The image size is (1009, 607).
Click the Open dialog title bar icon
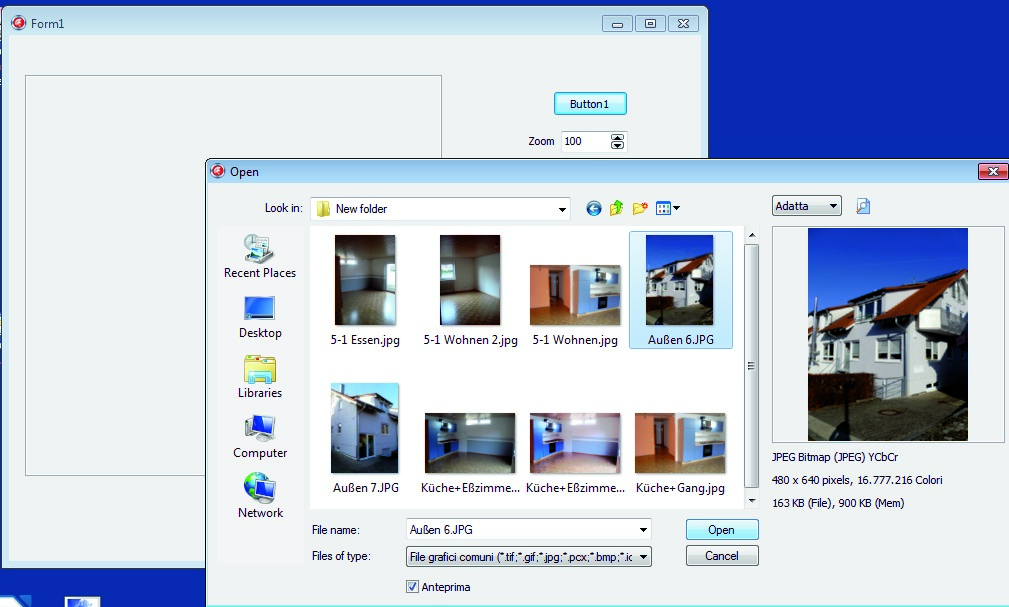pyautogui.click(x=218, y=171)
